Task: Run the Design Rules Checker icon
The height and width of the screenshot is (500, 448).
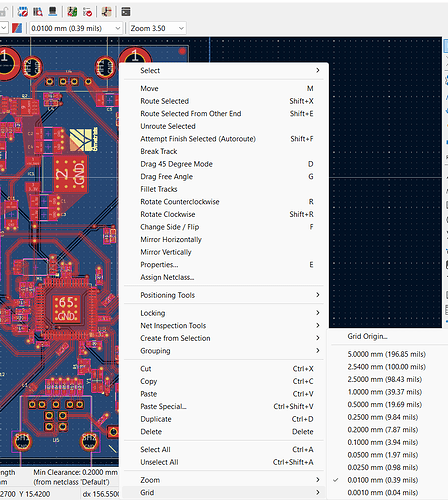Action: [x=88, y=12]
